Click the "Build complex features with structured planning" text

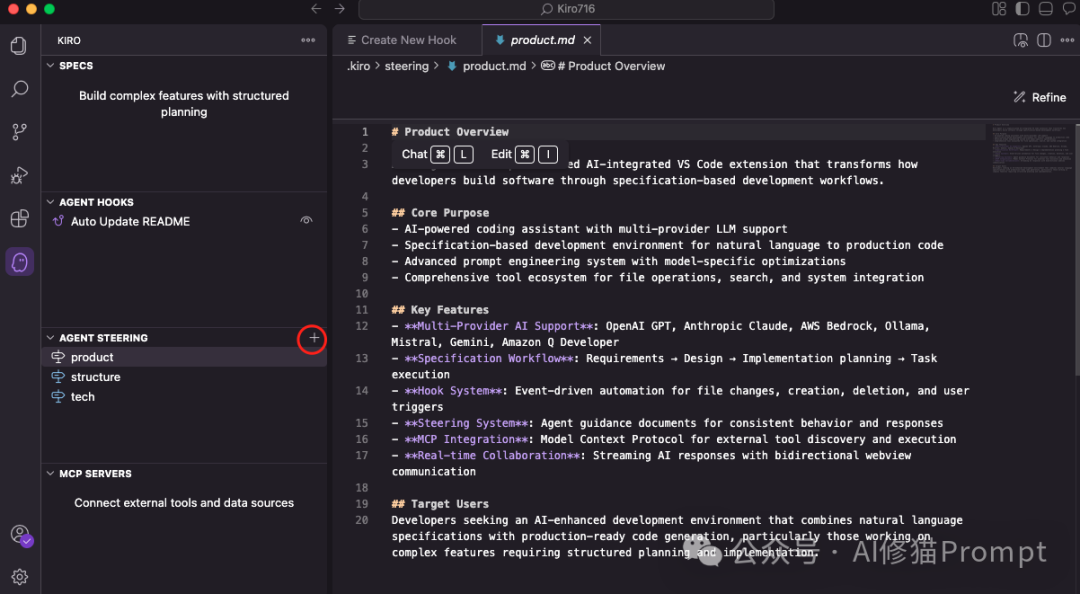[184, 104]
